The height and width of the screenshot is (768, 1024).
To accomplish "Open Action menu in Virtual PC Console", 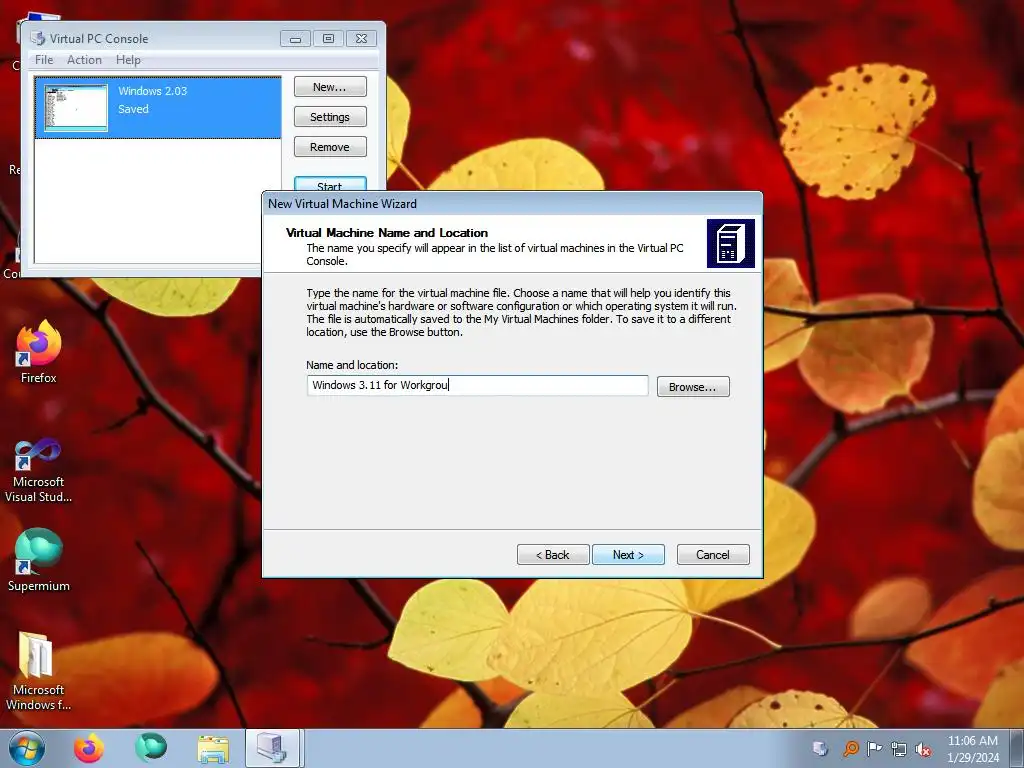I will (84, 60).
